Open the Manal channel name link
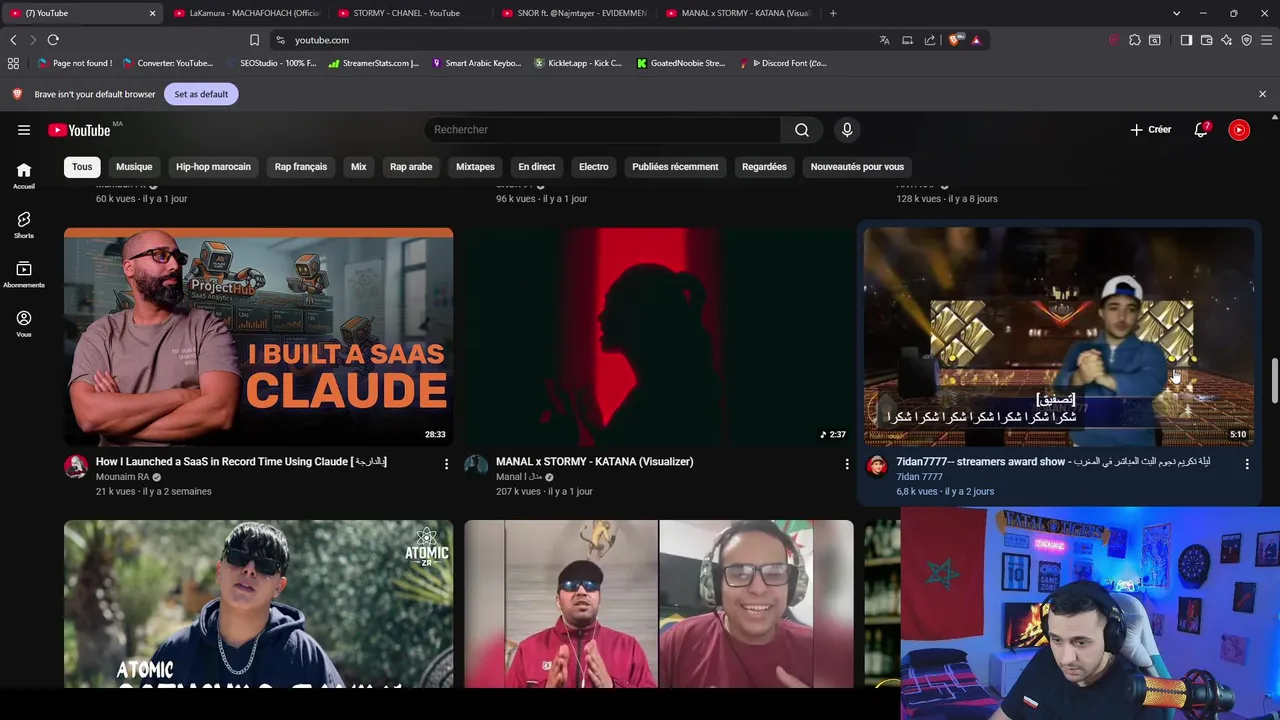Screen dimensions: 1280x720 (x=519, y=477)
